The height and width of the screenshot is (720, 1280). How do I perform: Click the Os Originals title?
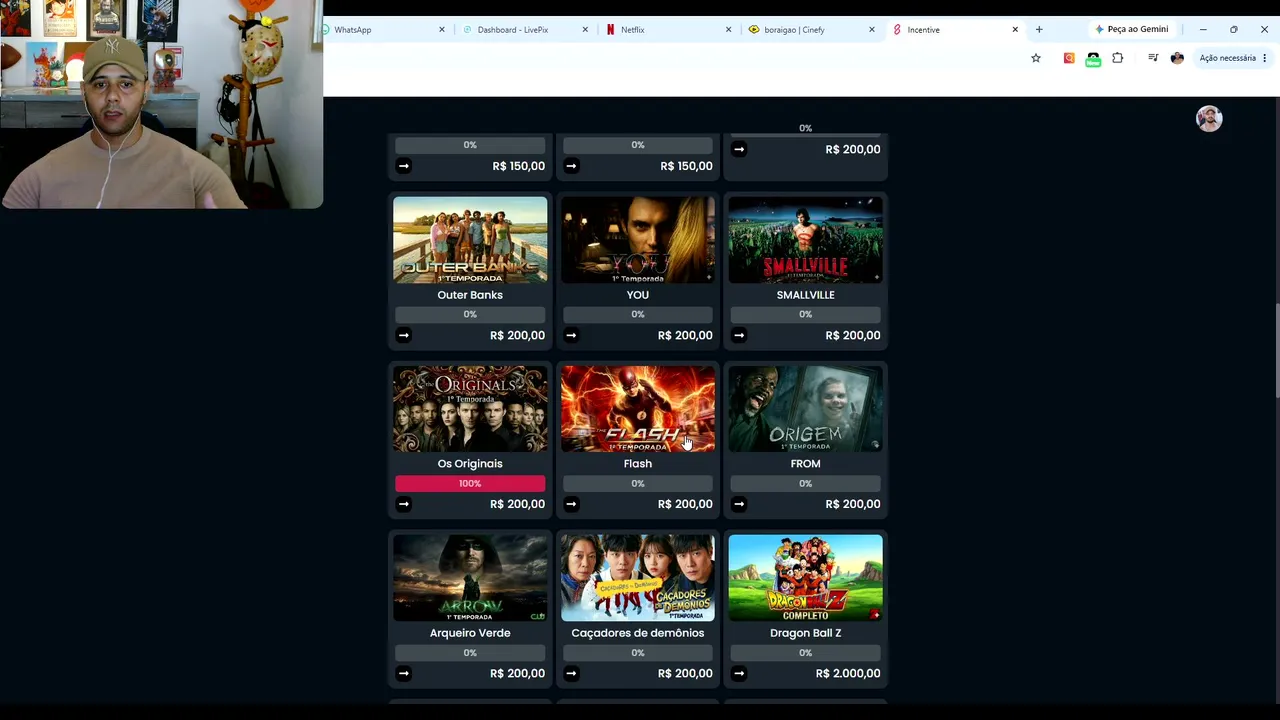tap(470, 464)
